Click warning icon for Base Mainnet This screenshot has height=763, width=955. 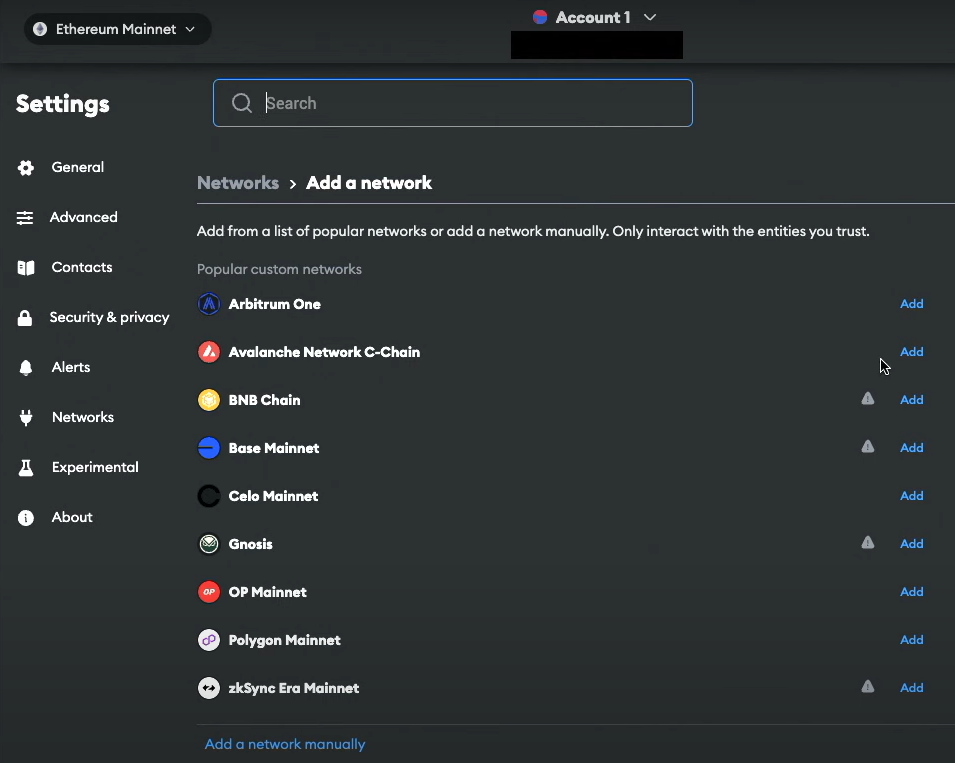pos(868,447)
